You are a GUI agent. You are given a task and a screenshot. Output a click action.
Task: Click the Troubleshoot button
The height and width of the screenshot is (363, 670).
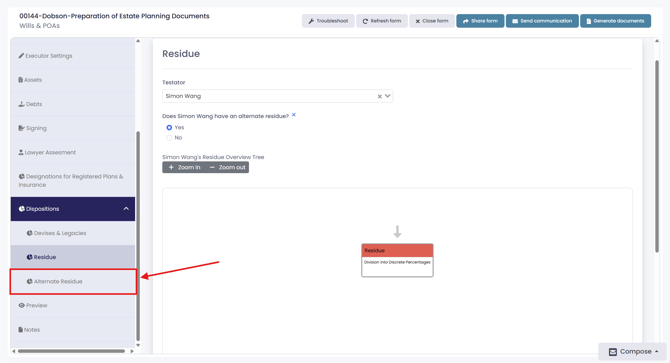(328, 21)
